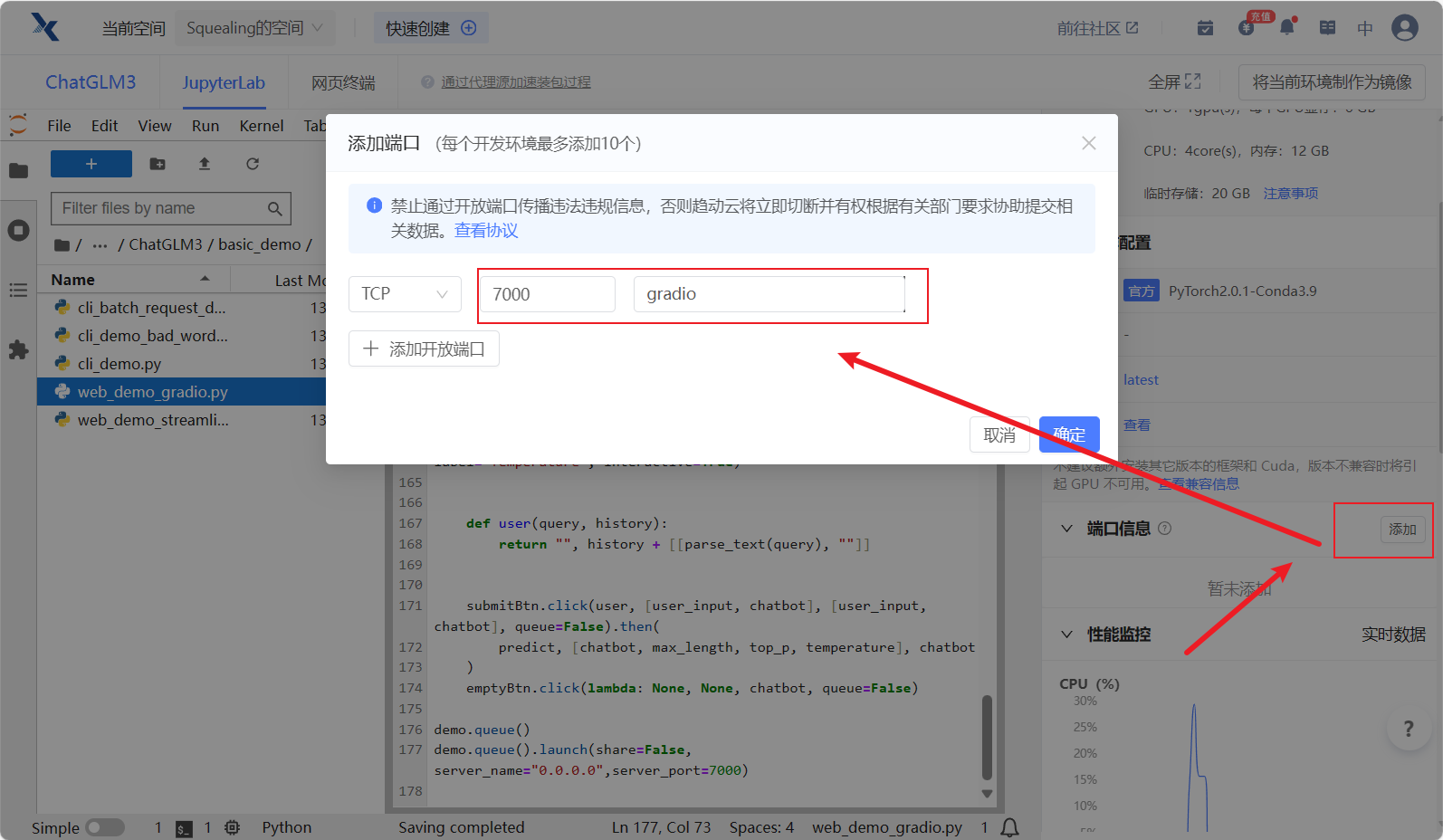
Task: Click the upload files icon
Action: click(x=205, y=164)
